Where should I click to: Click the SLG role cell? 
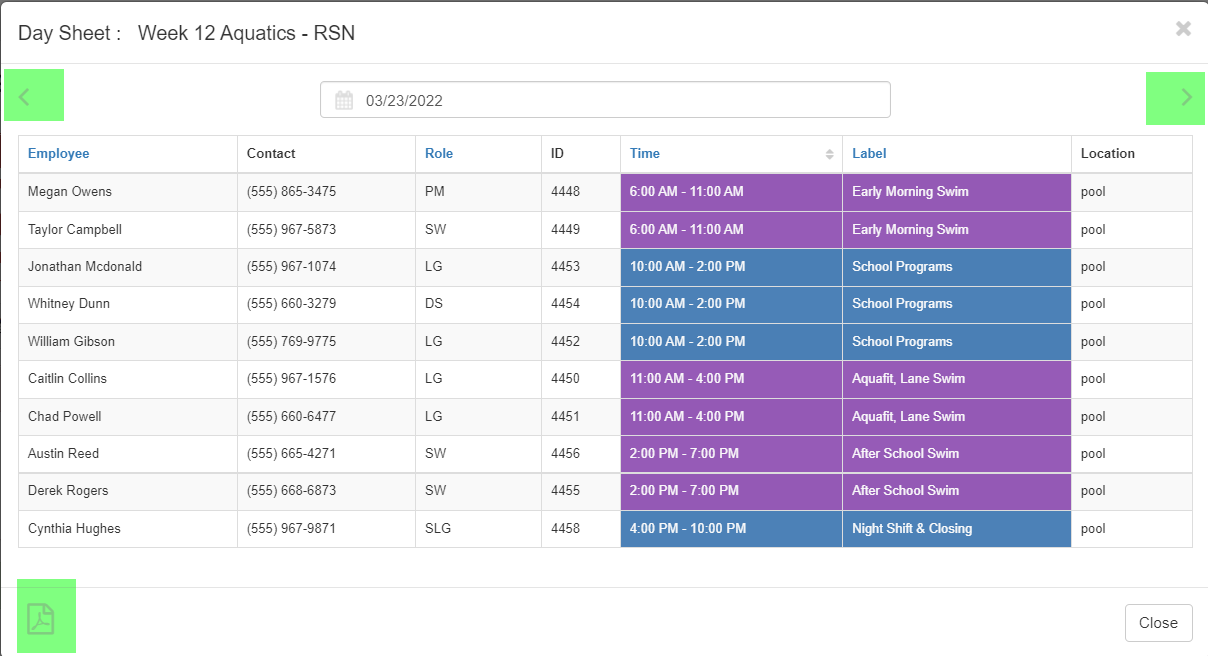click(478, 528)
